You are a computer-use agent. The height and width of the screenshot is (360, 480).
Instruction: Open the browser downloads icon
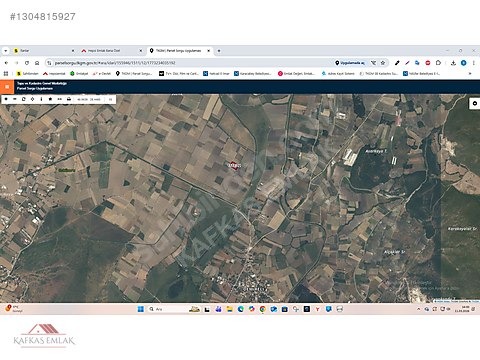click(453, 63)
